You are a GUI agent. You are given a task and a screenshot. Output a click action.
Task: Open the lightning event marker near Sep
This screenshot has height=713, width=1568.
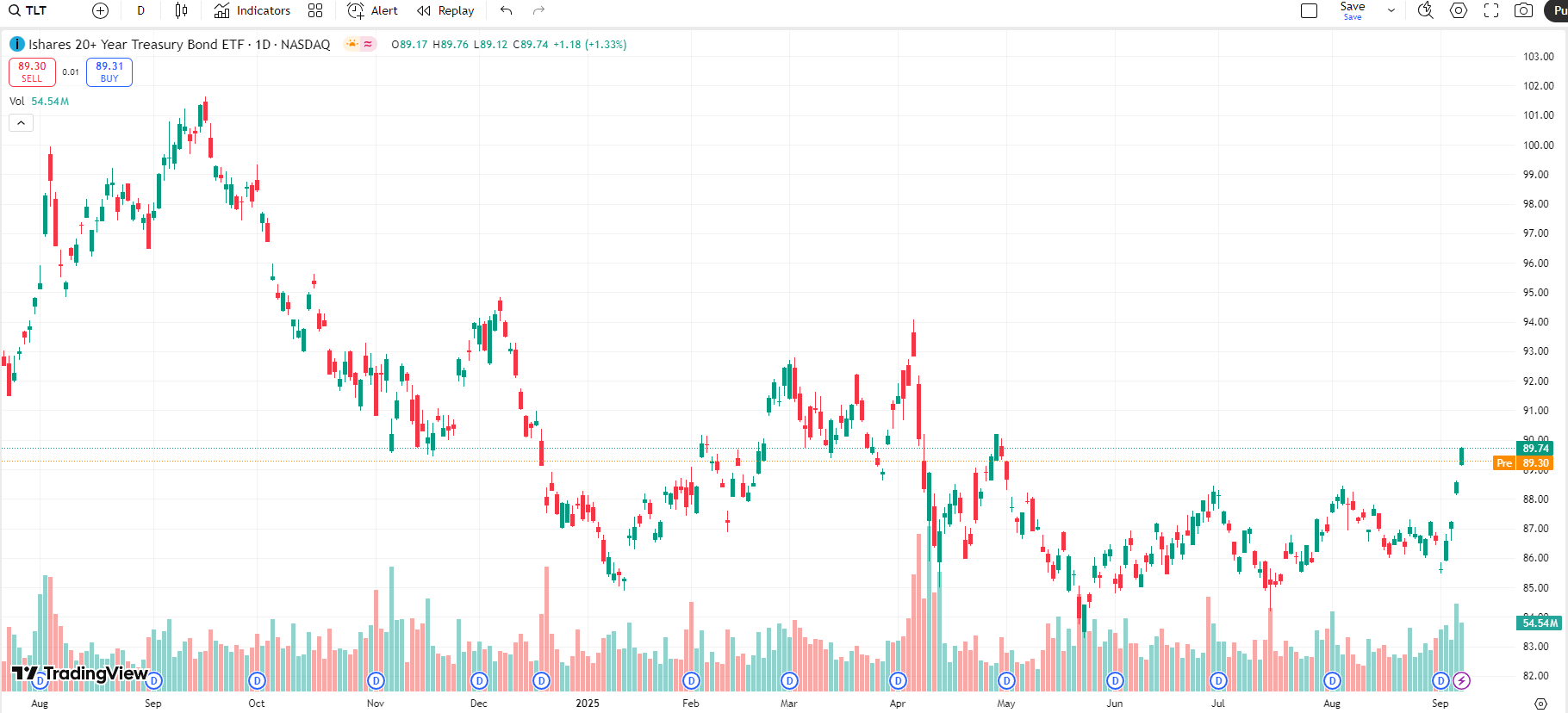(x=1461, y=680)
